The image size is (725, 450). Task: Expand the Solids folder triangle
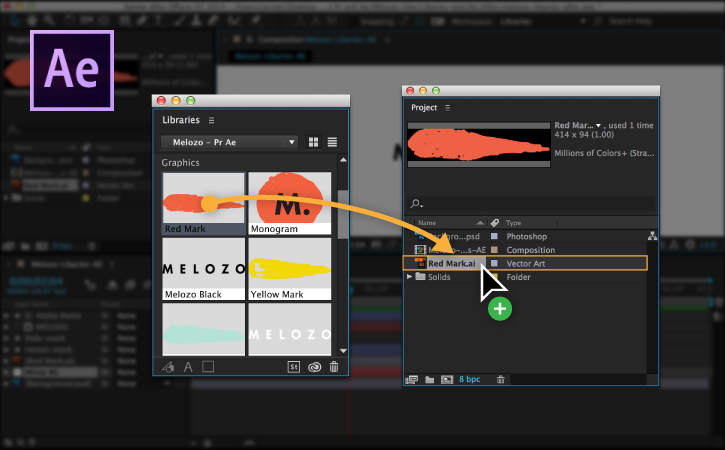[x=409, y=277]
